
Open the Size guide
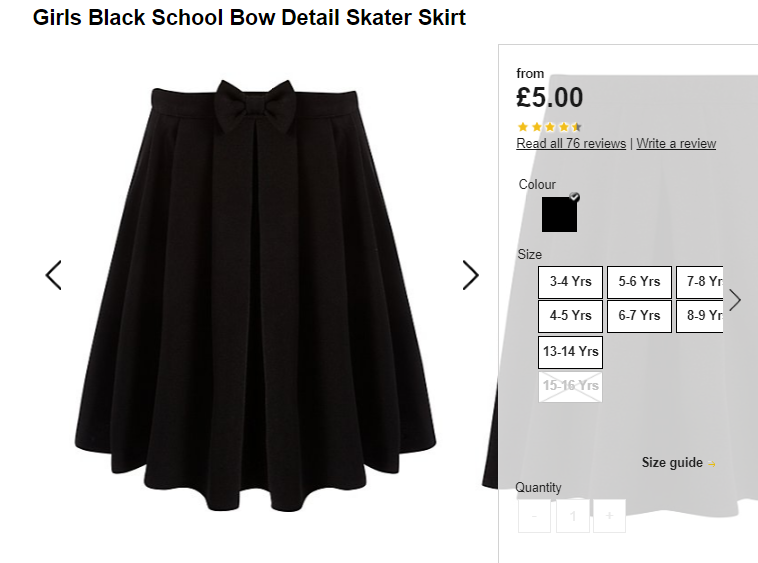[672, 462]
